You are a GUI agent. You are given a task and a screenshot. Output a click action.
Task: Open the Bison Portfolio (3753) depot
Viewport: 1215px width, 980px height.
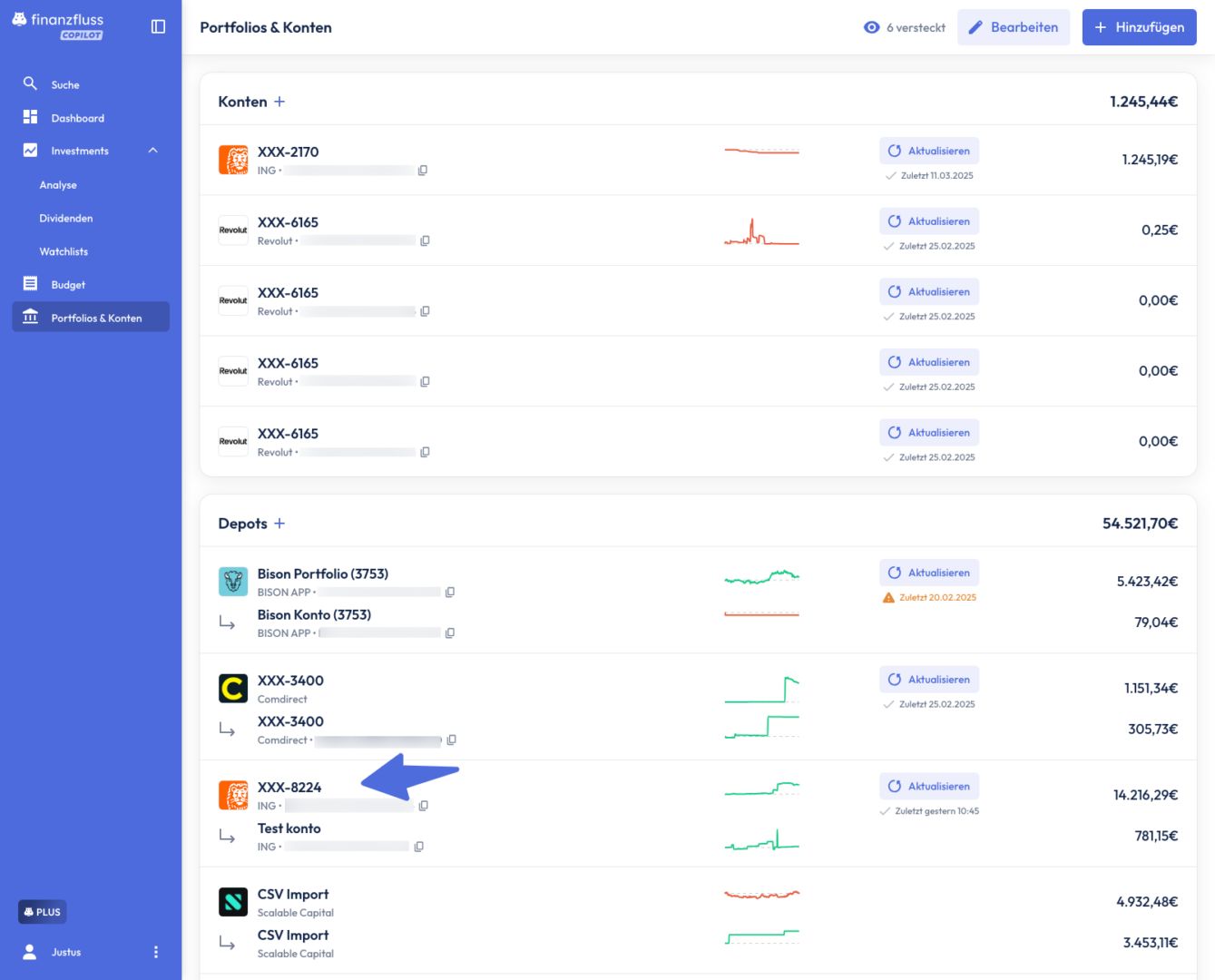coord(323,574)
